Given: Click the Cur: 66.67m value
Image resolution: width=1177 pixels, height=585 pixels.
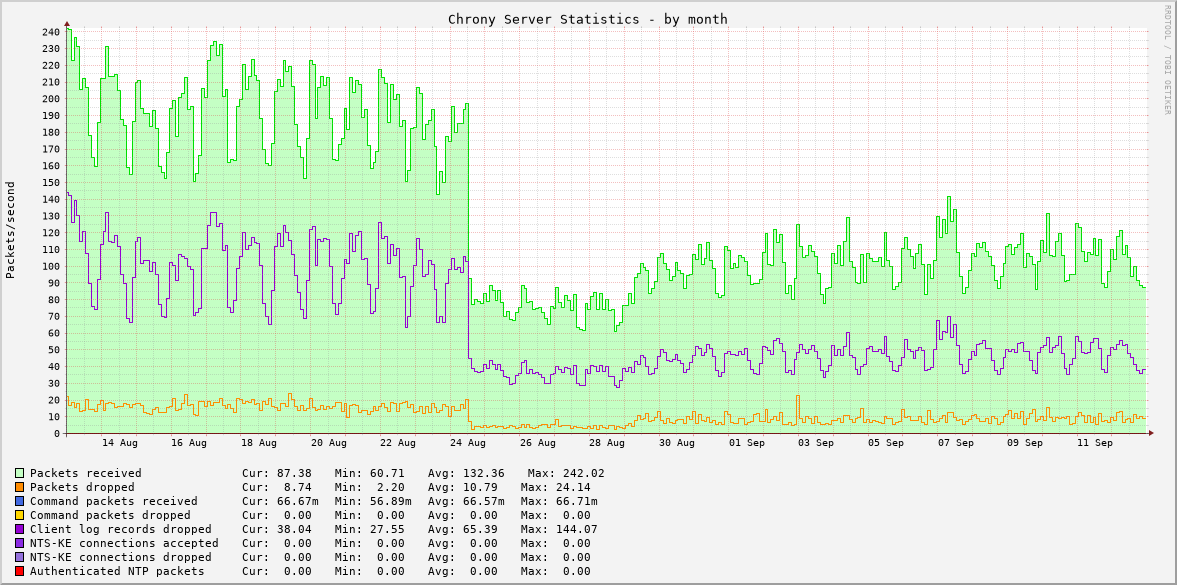Looking at the screenshot, I should point(281,502).
